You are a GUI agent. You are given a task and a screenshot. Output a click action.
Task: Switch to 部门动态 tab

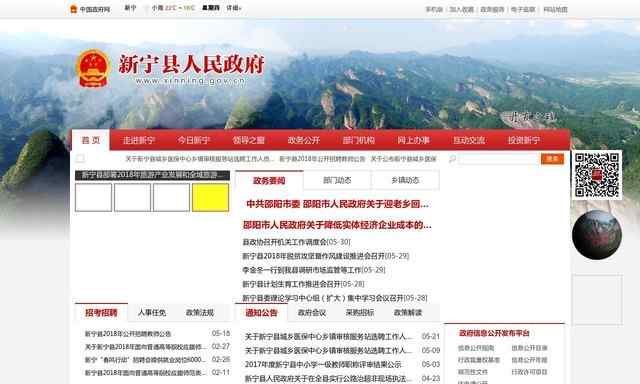337,180
